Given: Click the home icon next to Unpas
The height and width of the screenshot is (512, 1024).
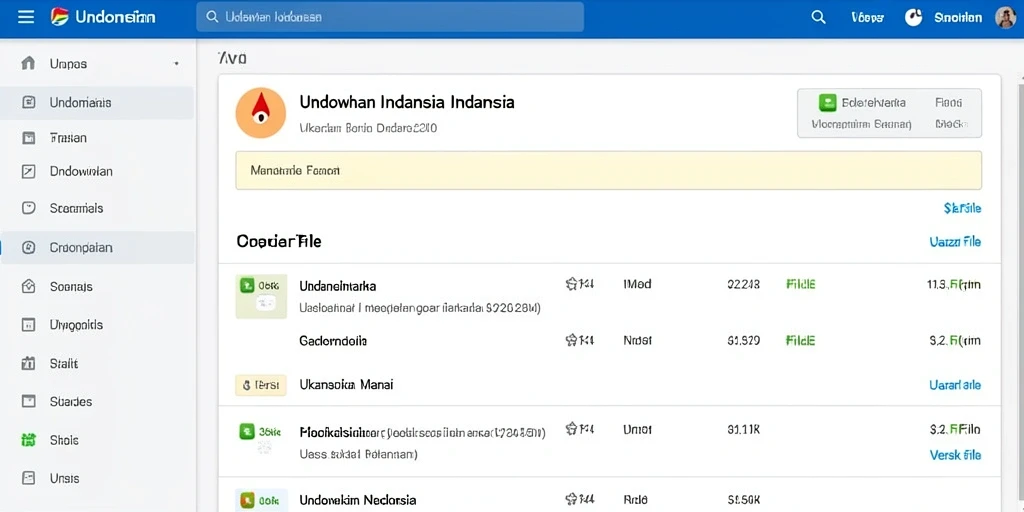Looking at the screenshot, I should point(28,63).
